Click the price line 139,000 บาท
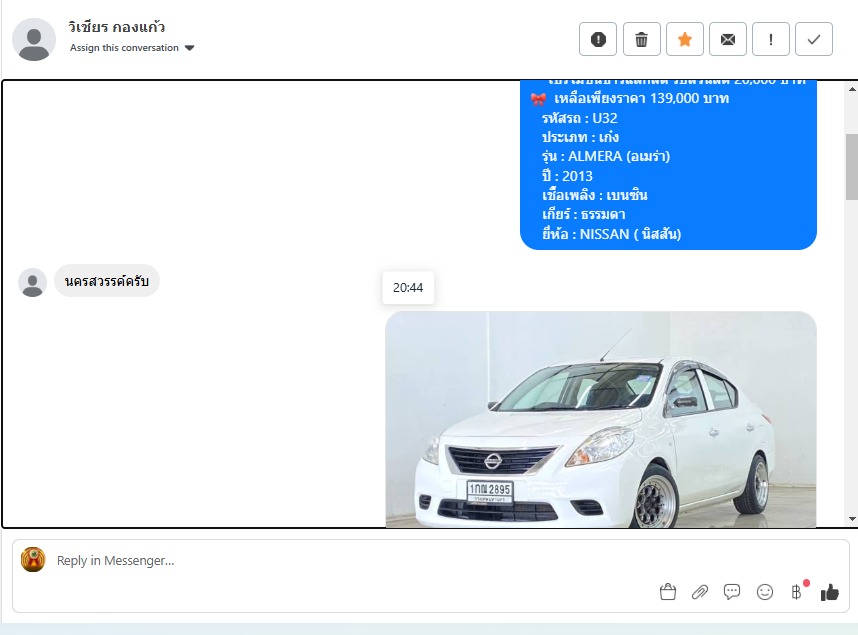The height and width of the screenshot is (635, 858). [x=641, y=99]
